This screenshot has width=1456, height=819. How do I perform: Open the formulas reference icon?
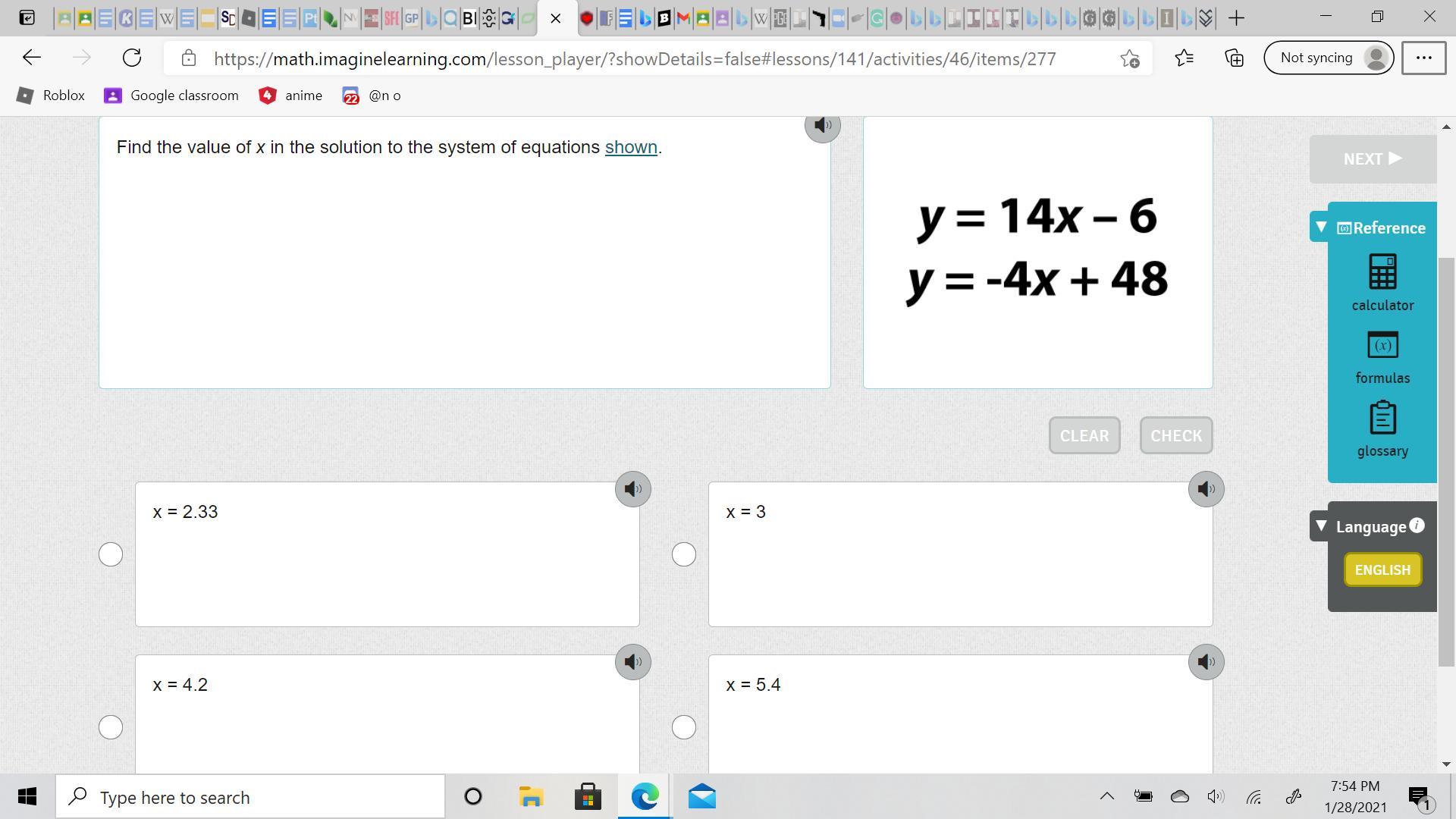pos(1382,346)
